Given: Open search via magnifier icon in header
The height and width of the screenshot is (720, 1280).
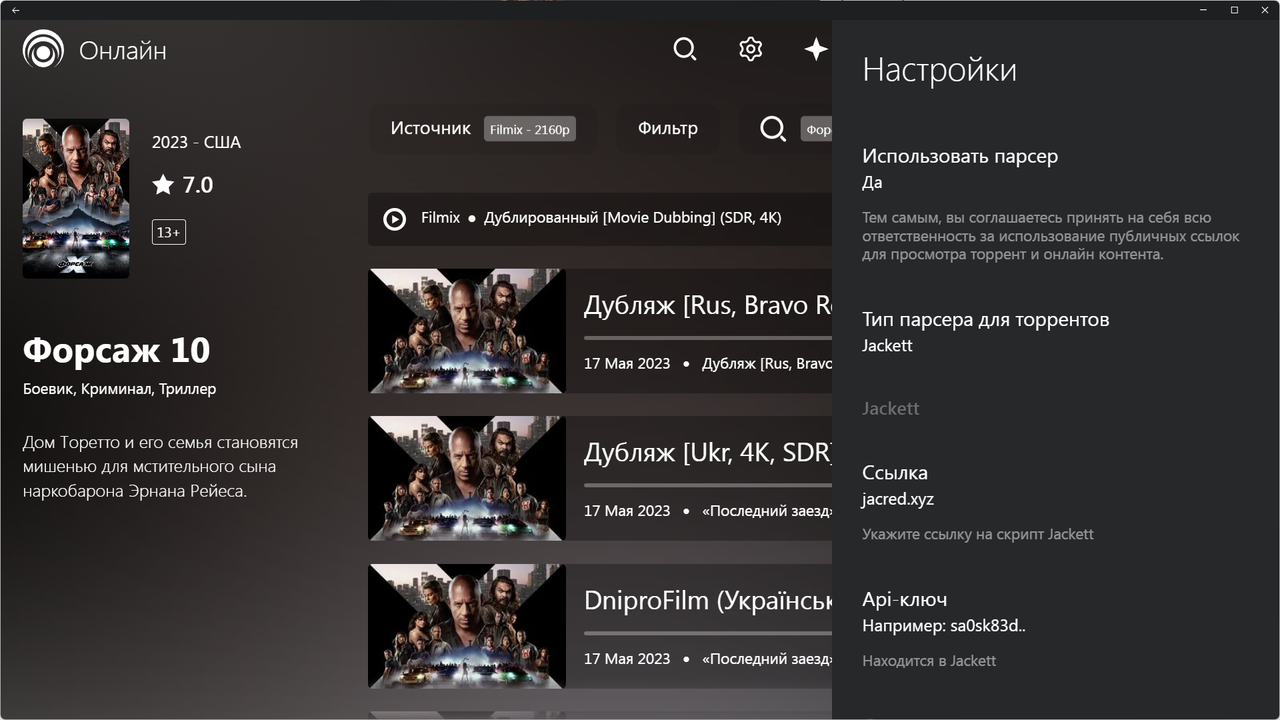Looking at the screenshot, I should click(685, 49).
